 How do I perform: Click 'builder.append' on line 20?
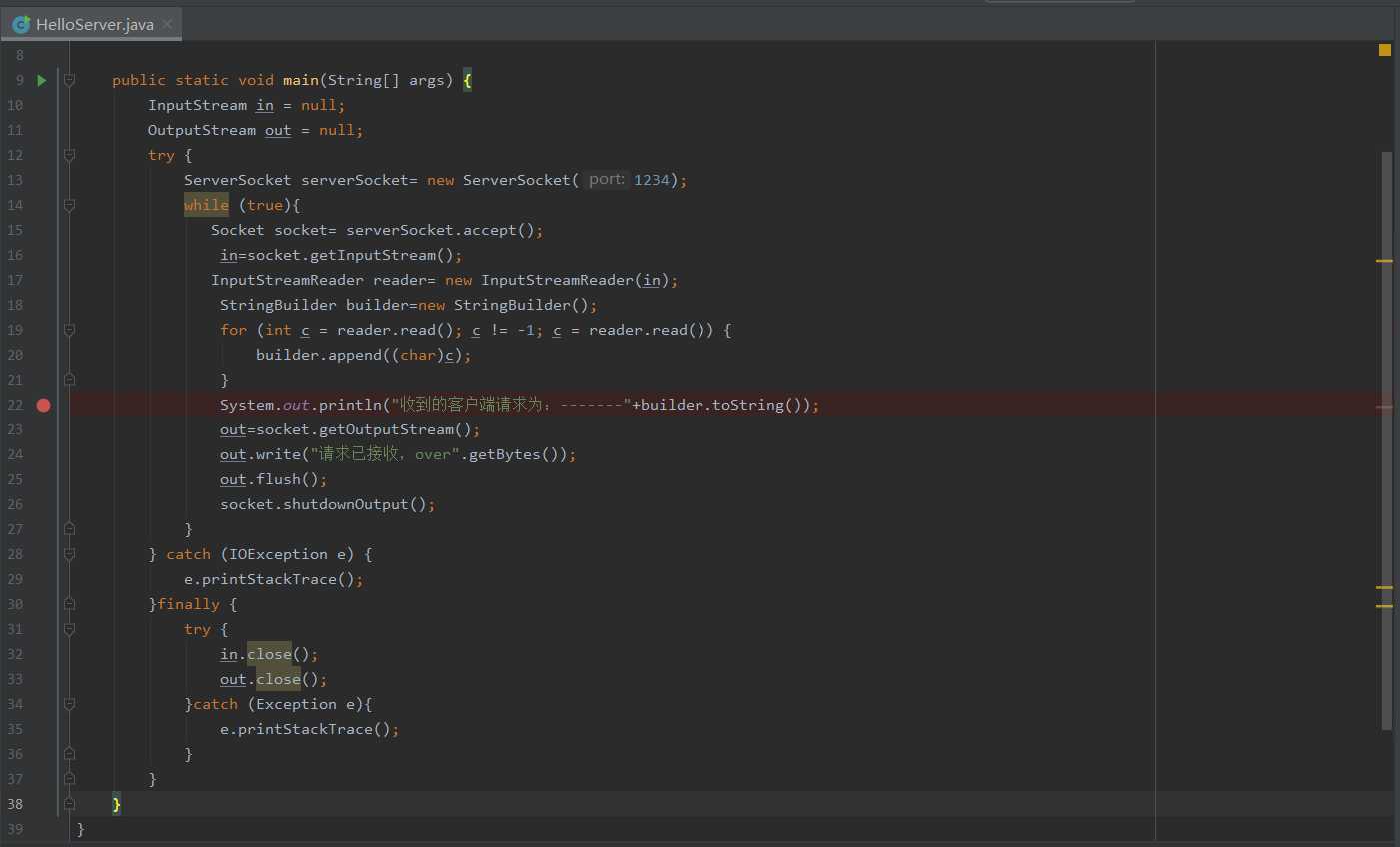[319, 355]
